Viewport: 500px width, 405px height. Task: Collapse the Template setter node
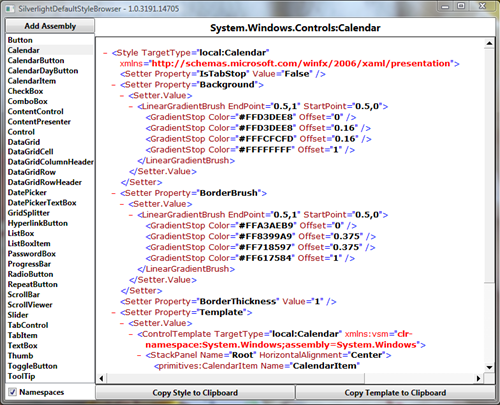pyautogui.click(x=114, y=313)
